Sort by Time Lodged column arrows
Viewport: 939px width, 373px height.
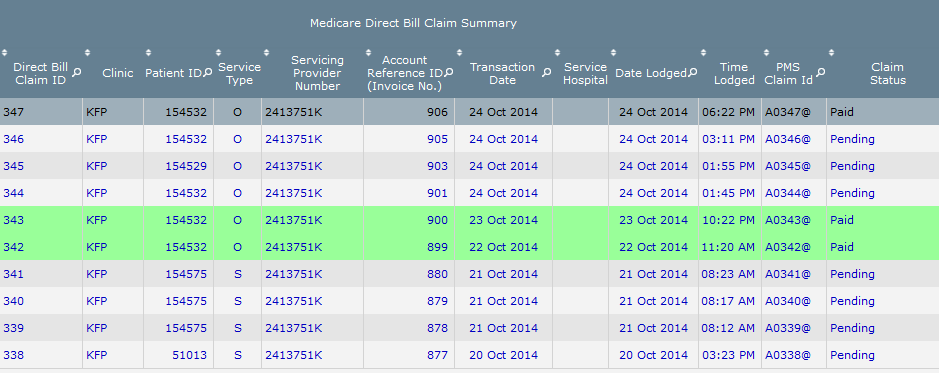[x=703, y=53]
